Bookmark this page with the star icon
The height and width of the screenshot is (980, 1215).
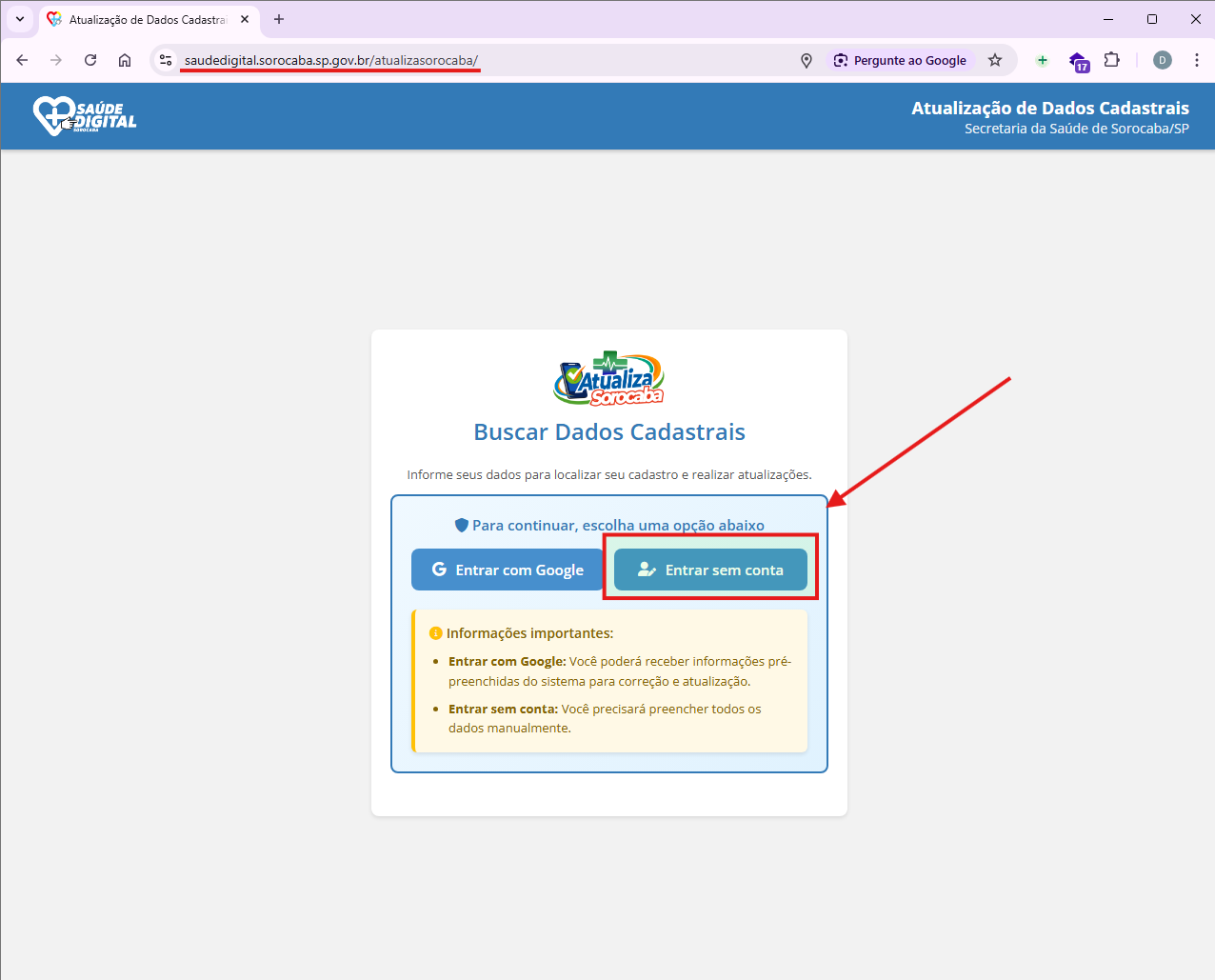click(995, 60)
